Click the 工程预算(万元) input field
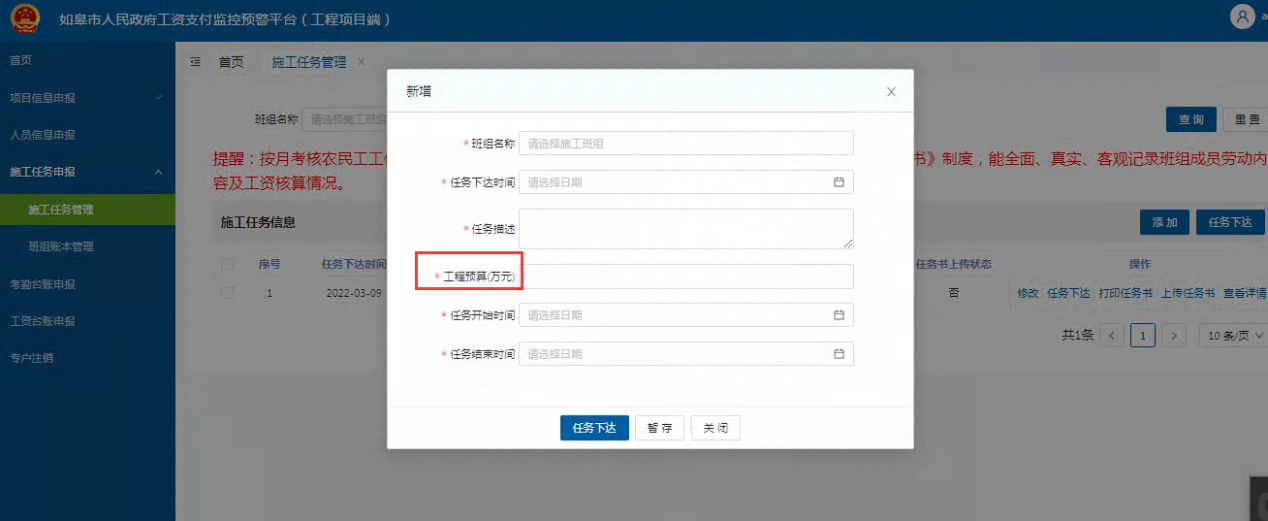The height and width of the screenshot is (521, 1268). point(686,276)
